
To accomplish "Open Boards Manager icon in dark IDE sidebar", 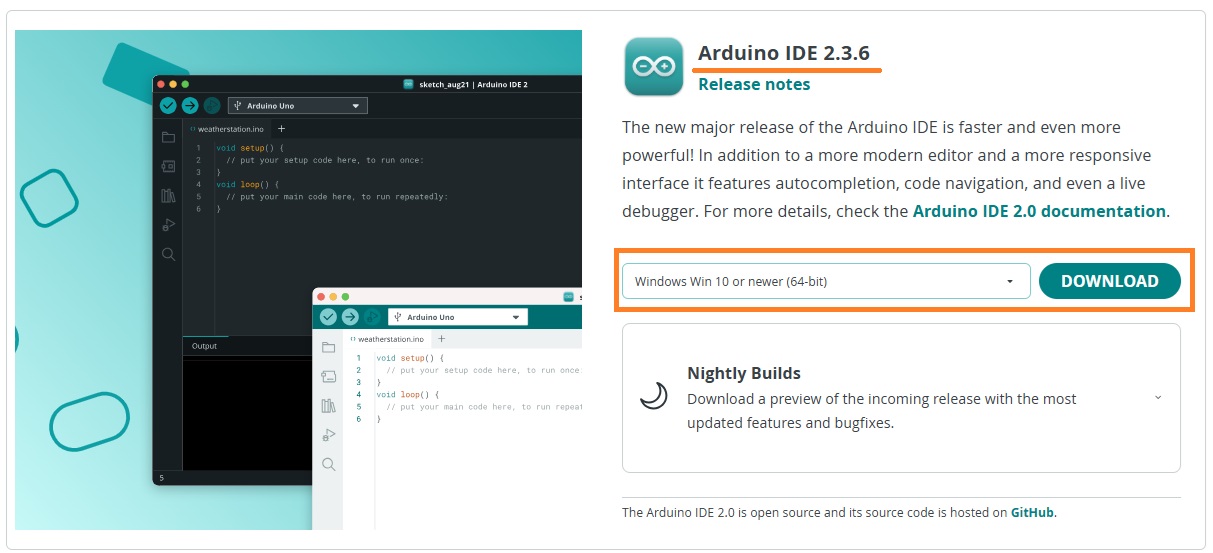I will [168, 166].
